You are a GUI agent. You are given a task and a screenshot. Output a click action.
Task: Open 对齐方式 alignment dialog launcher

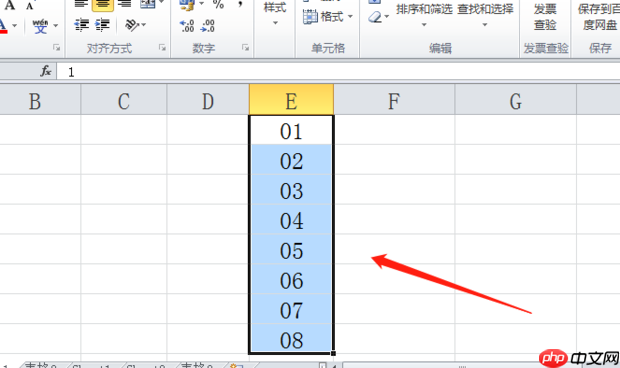coord(162,48)
